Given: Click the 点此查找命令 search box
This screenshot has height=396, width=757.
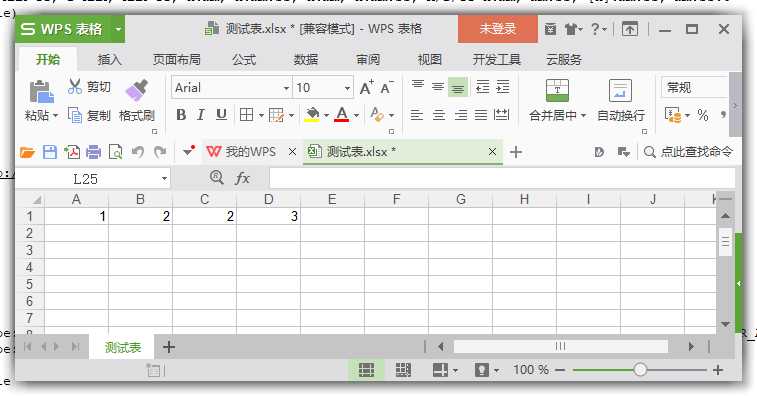Looking at the screenshot, I should pyautogui.click(x=689, y=152).
